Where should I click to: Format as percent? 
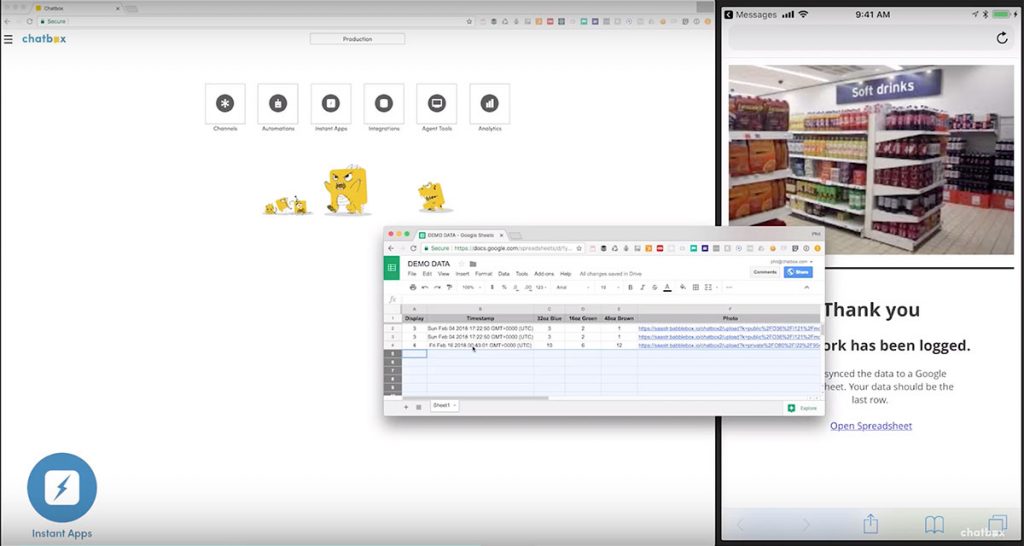coord(504,287)
